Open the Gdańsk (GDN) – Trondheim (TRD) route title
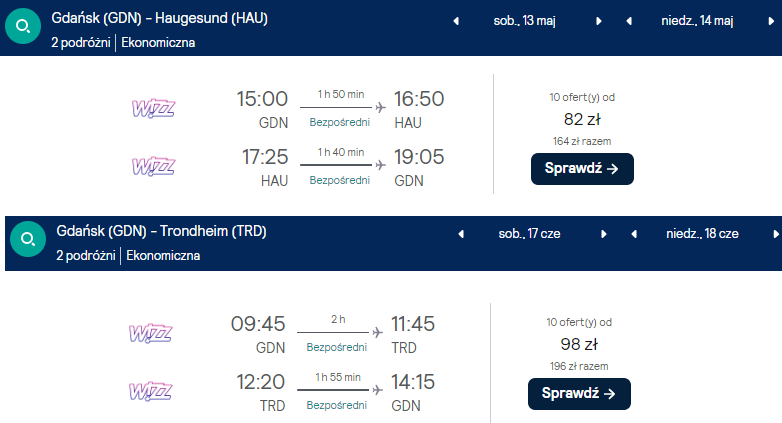Image resolution: width=782 pixels, height=423 pixels. coord(161,232)
